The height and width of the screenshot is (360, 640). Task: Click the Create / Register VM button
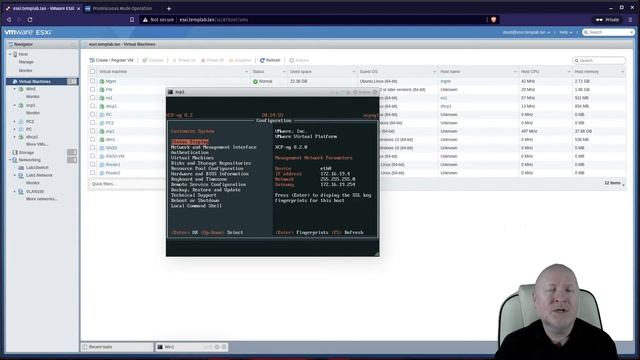(111, 60)
